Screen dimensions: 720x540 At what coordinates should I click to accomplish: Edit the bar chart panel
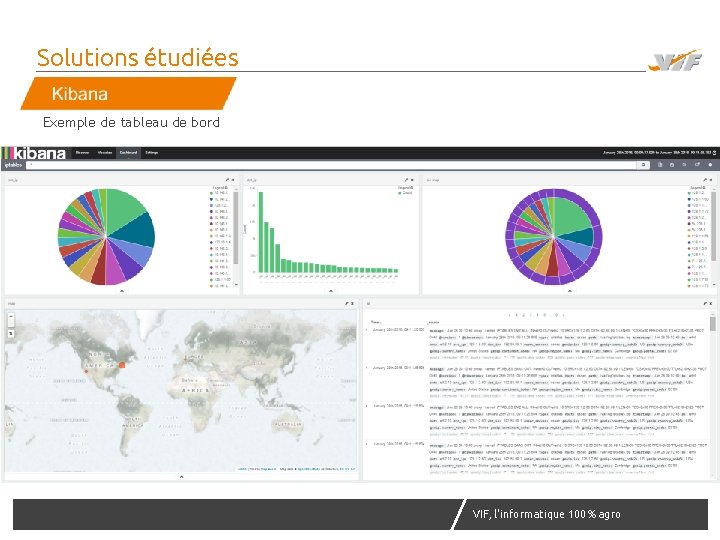point(406,180)
